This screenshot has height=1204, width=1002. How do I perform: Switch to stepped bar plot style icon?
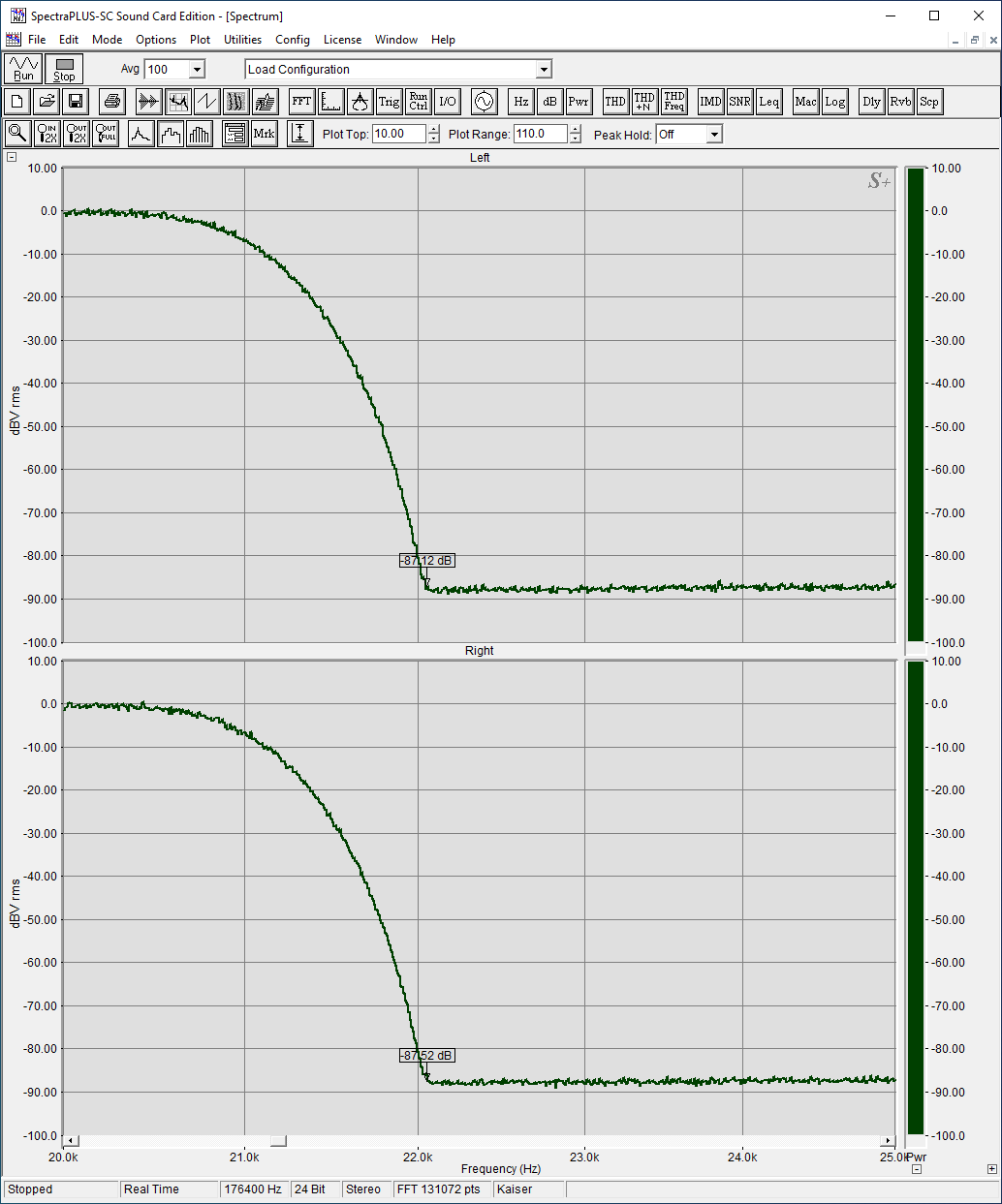tap(171, 134)
